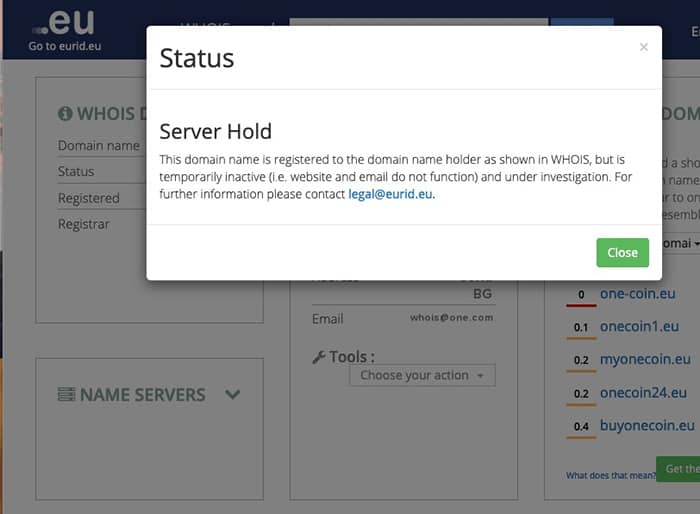This screenshot has height=514, width=700.
Task: Open the onecoin1.eu domain link
Action: (639, 326)
